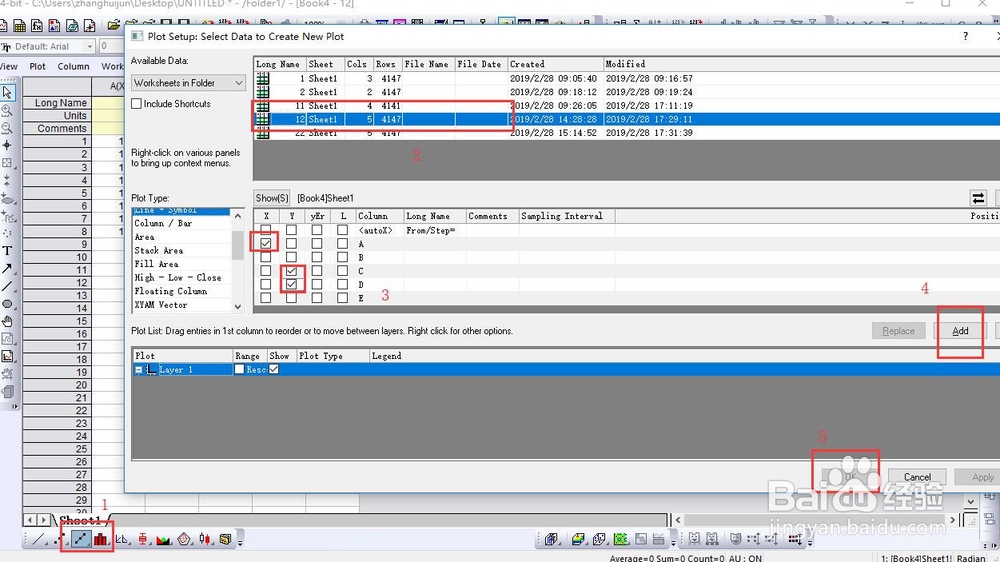Select Floating Column plot type
Viewport: 1000px width, 562px height.
[x=171, y=291]
